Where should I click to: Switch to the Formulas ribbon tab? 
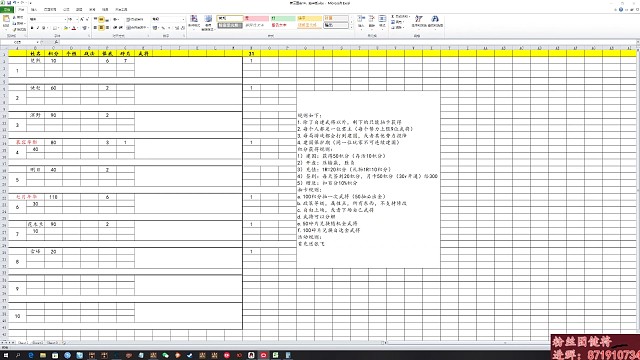pos(67,9)
